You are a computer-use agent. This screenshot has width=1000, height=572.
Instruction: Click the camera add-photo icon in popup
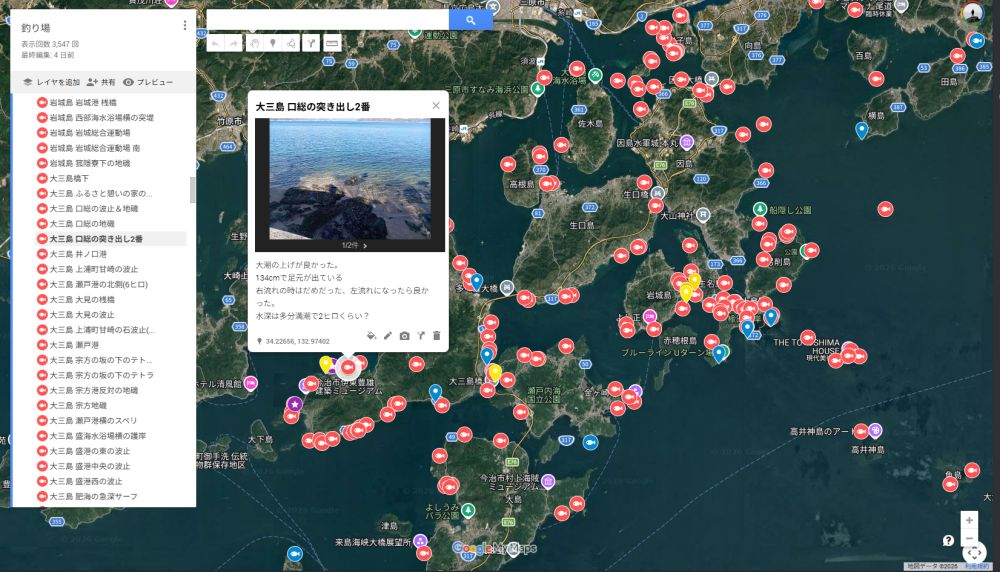404,336
